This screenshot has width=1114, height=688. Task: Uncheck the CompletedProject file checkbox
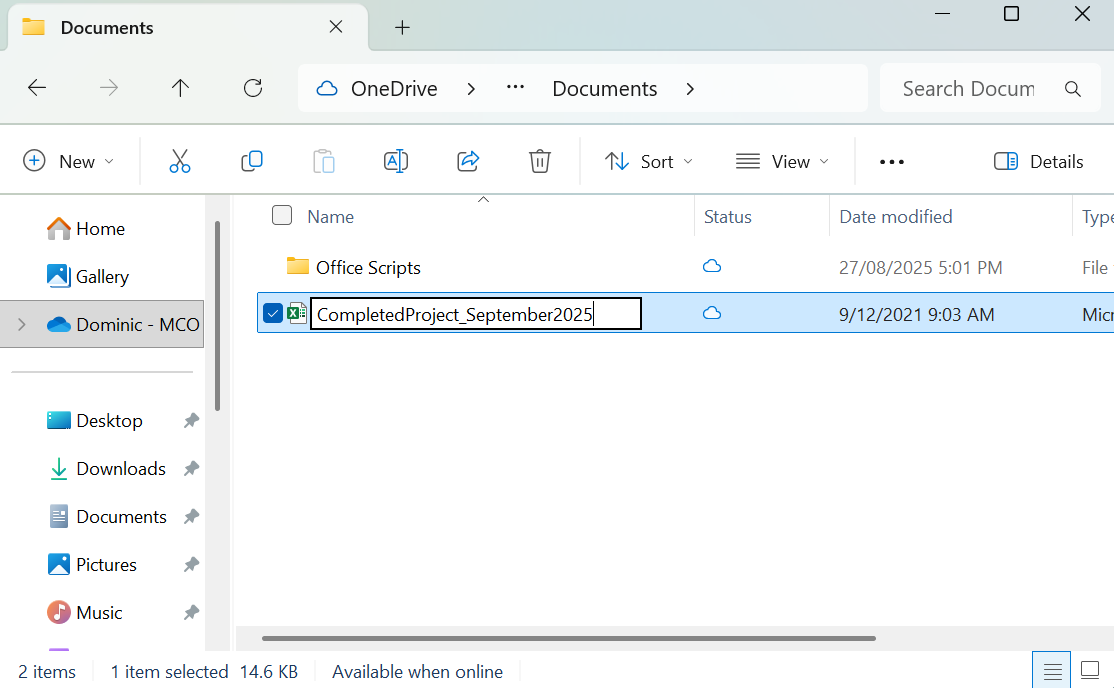point(273,314)
